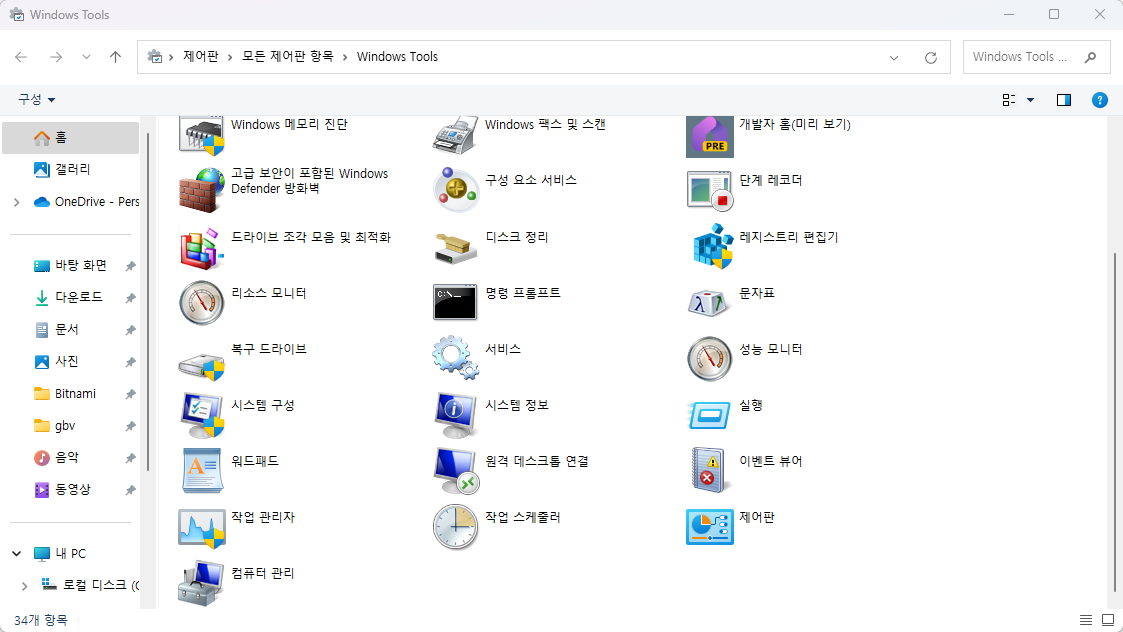Open 갤러리 in navigation pane
The image size is (1123, 632).
[70, 169]
